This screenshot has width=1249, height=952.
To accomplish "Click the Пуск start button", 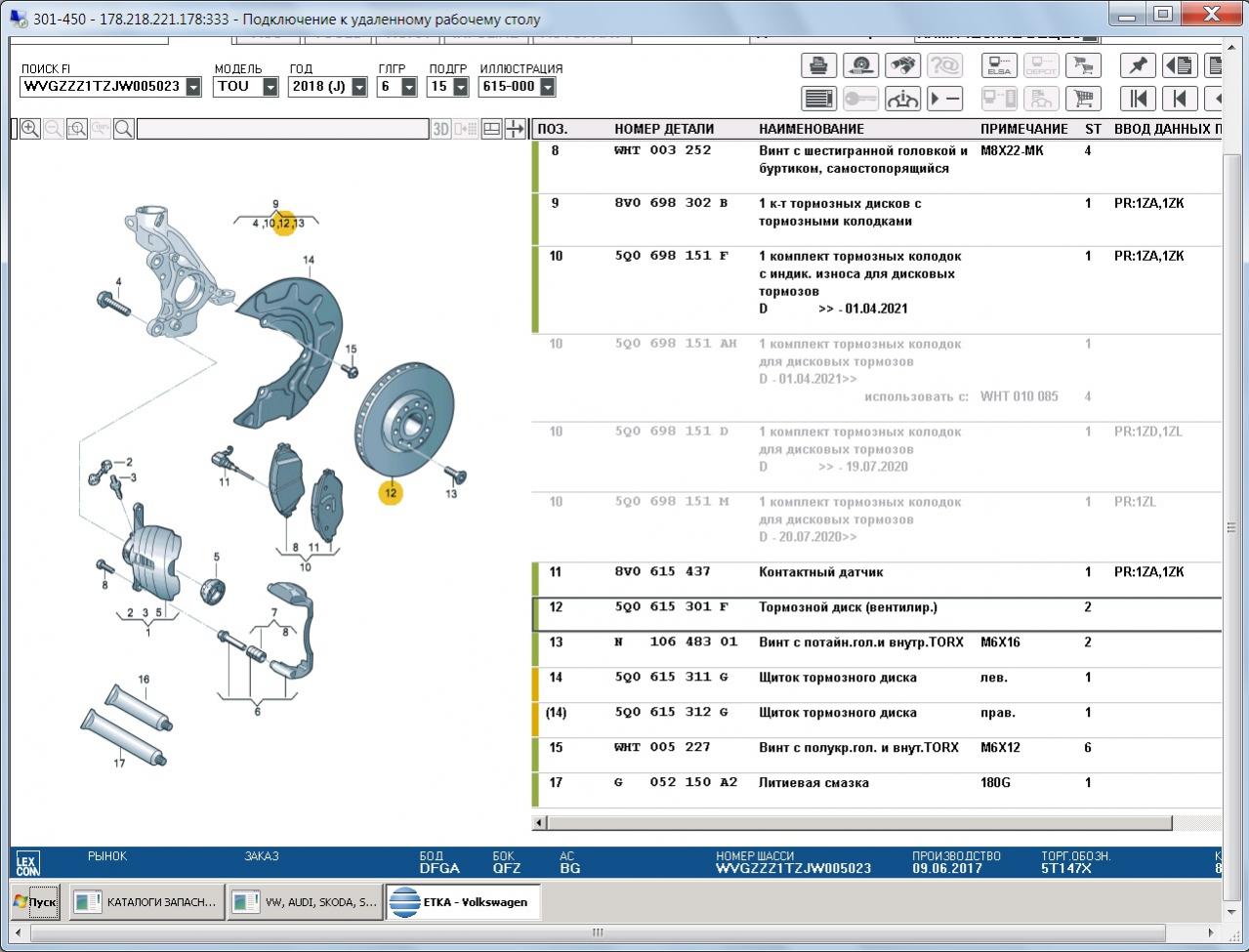I will pyautogui.click(x=35, y=902).
